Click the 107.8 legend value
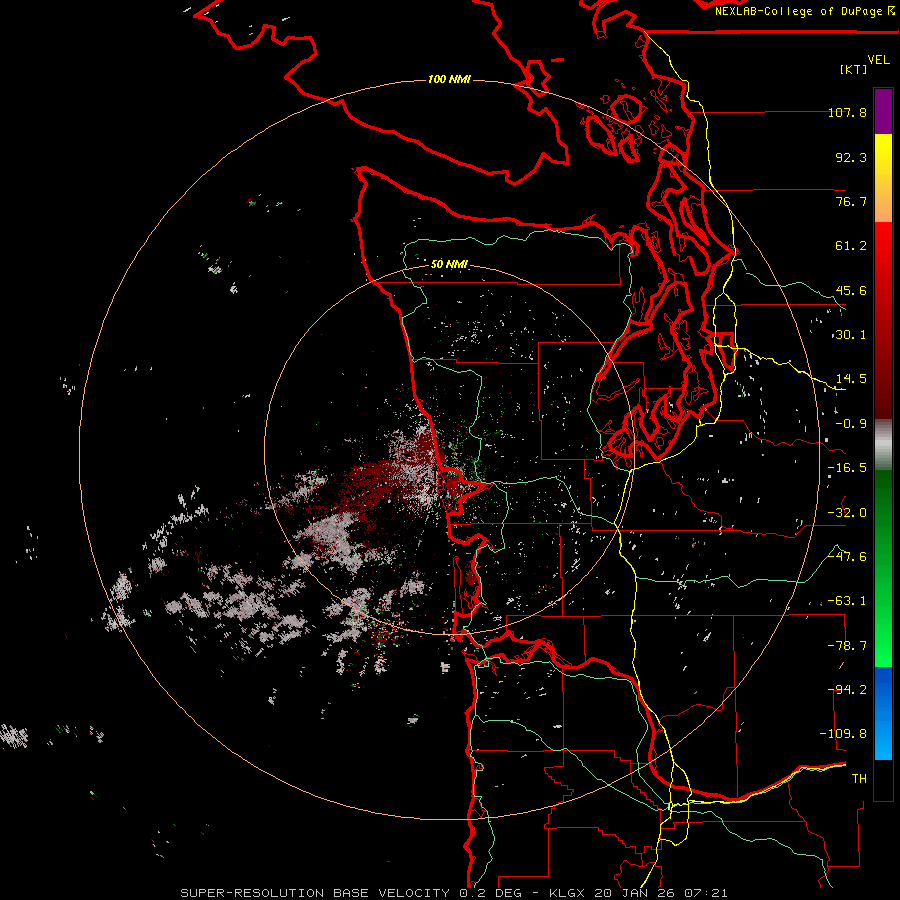This screenshot has height=900, width=900. pyautogui.click(x=847, y=112)
